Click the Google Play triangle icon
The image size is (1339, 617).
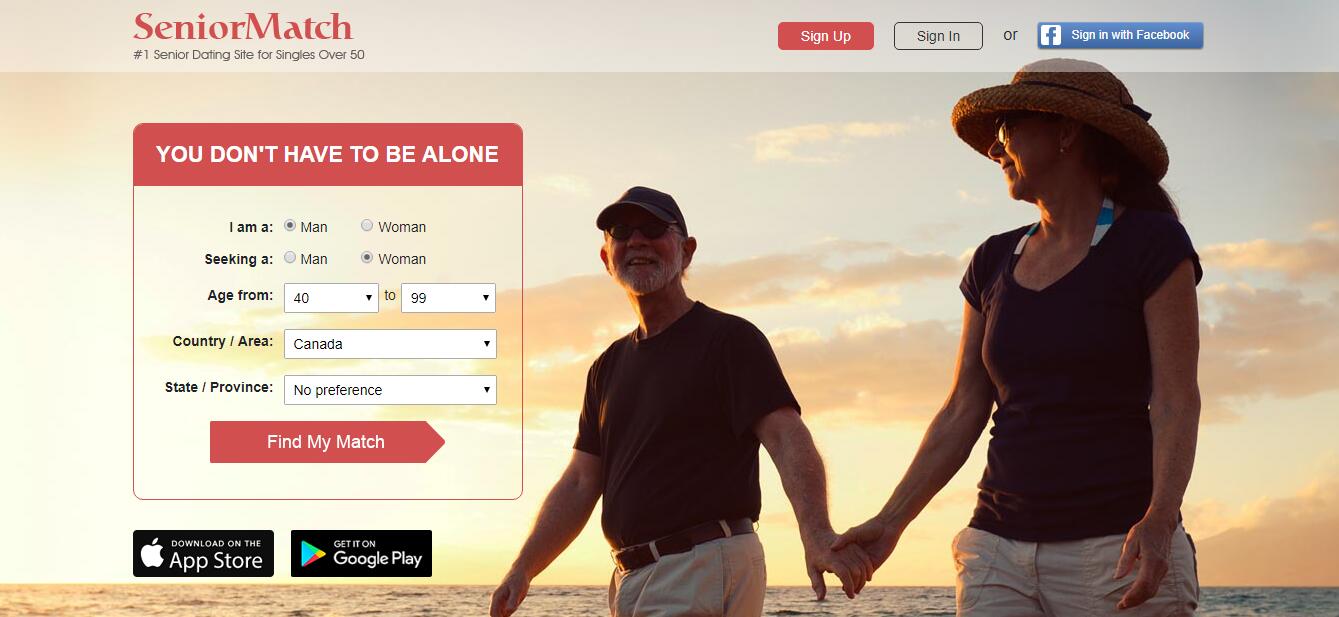point(313,554)
